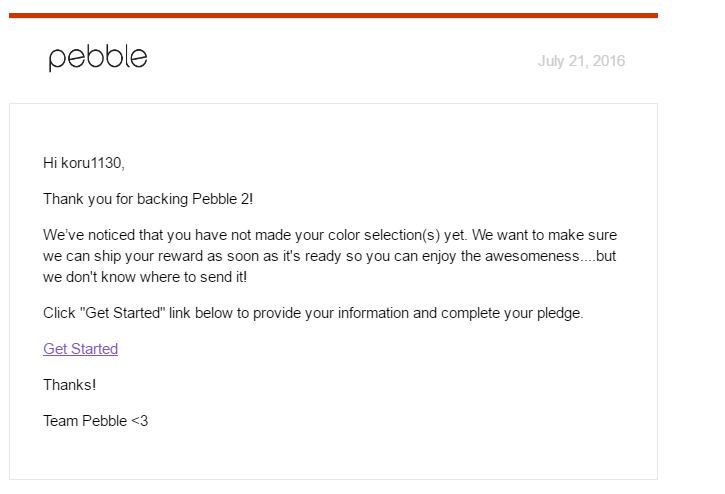Viewport: 725px width, 494px height.
Task: Click the "Team Pebble" signature
Action: tap(84, 421)
